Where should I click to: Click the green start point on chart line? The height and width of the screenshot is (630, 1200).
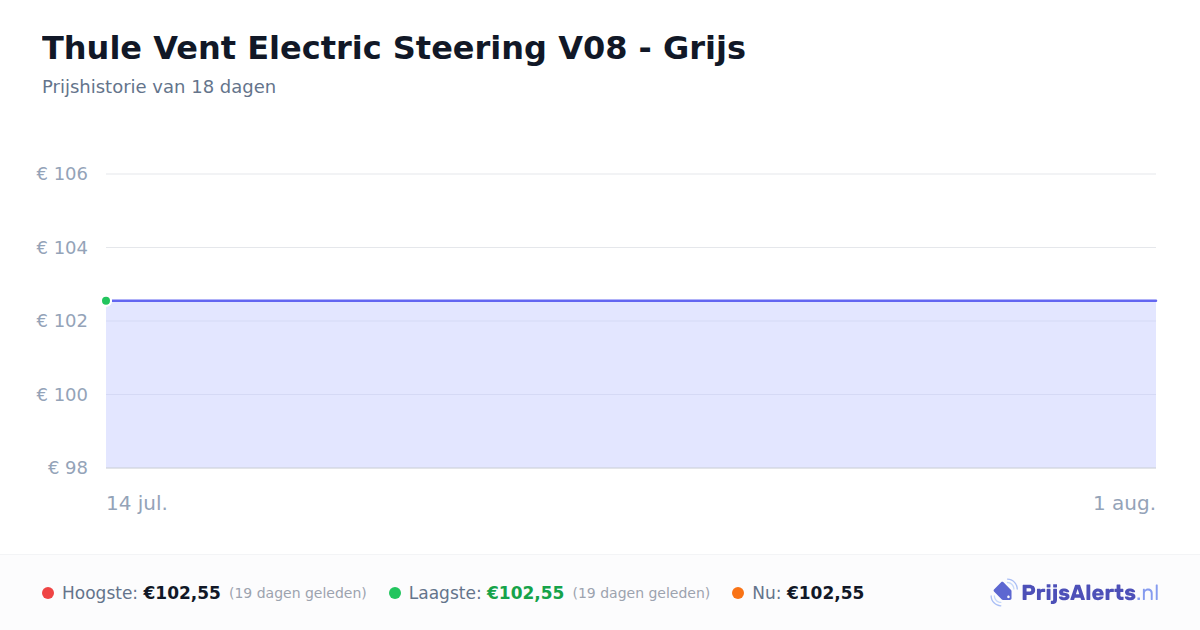(106, 300)
